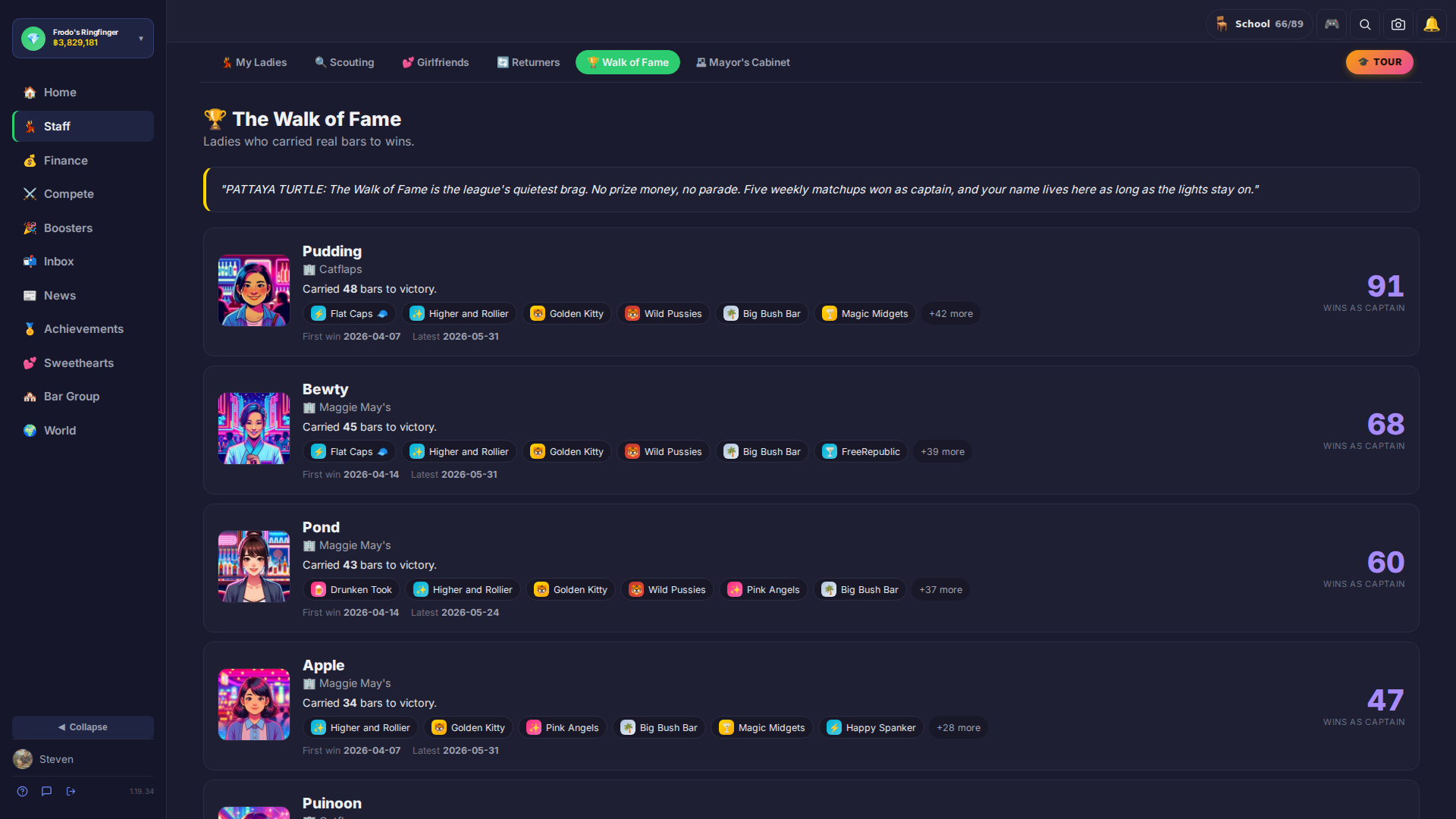Viewport: 1456px width, 819px height.
Task: Click FreeRepublic chip in Bewty's row
Action: (861, 452)
